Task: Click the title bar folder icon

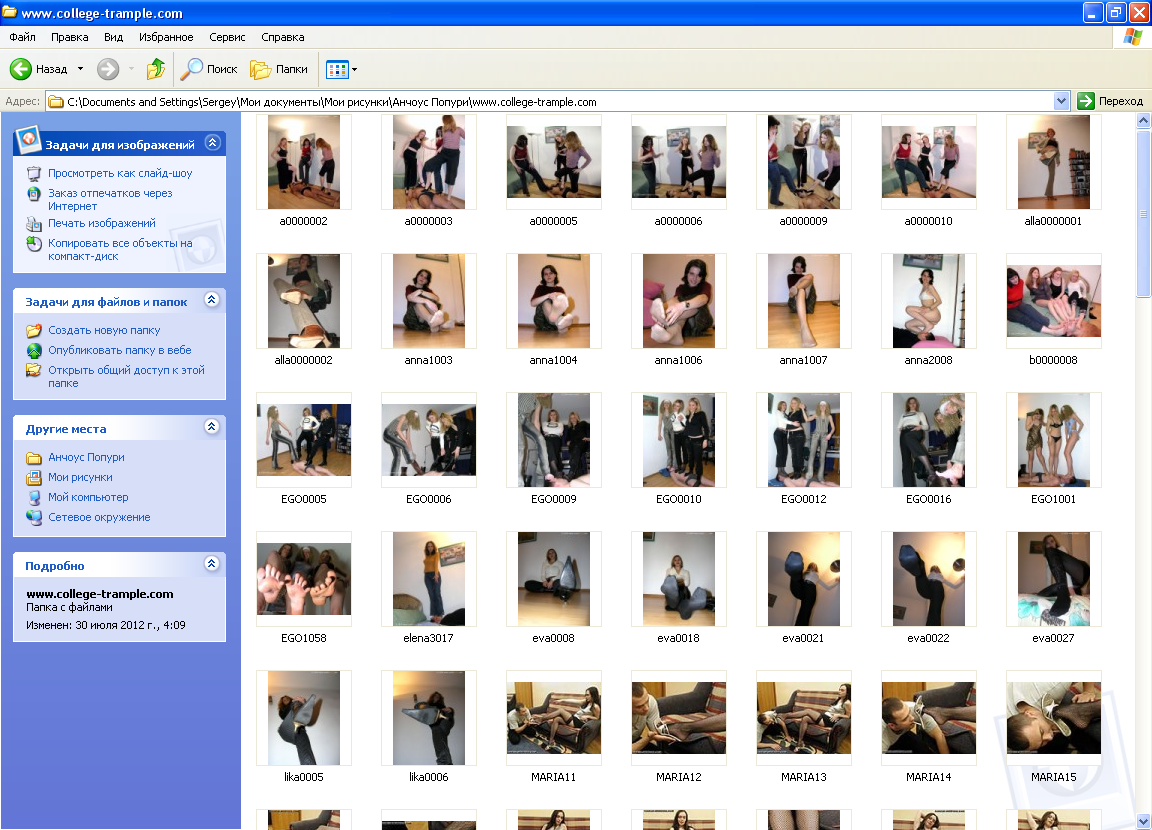Action: tap(9, 12)
